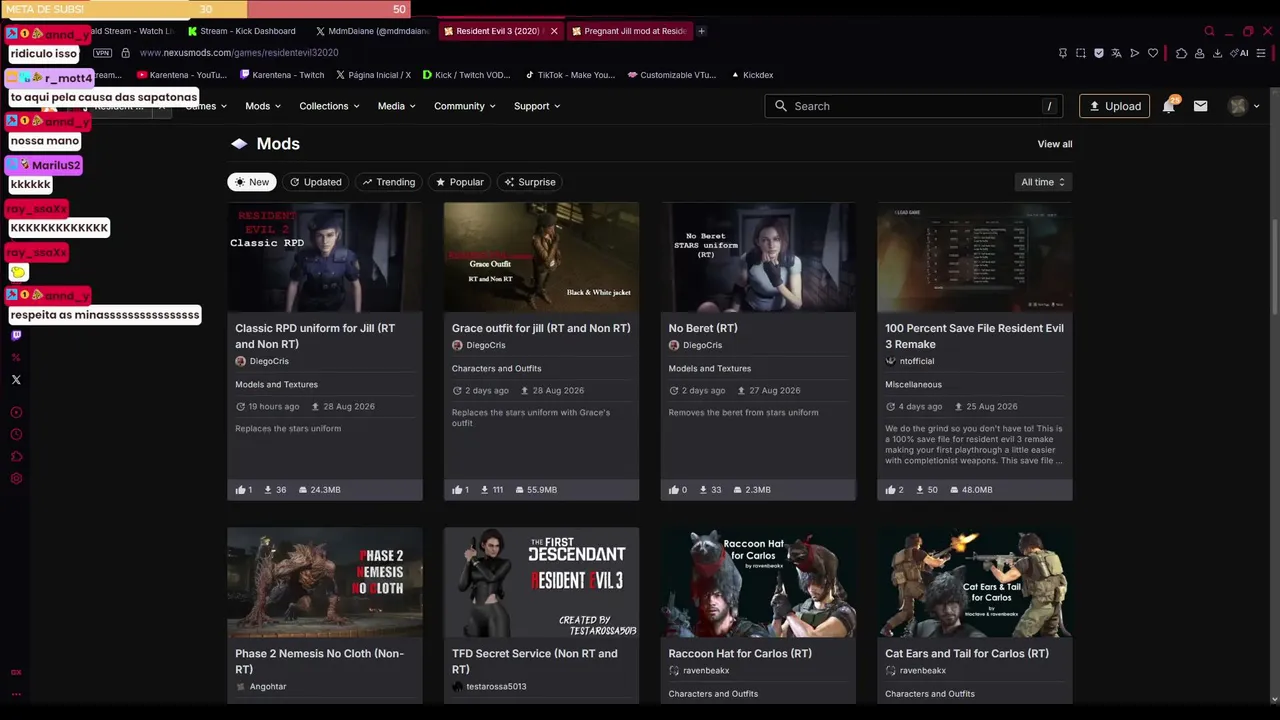Click the address bar URL
Image resolution: width=1280 pixels, height=720 pixels.
pyautogui.click(x=239, y=53)
